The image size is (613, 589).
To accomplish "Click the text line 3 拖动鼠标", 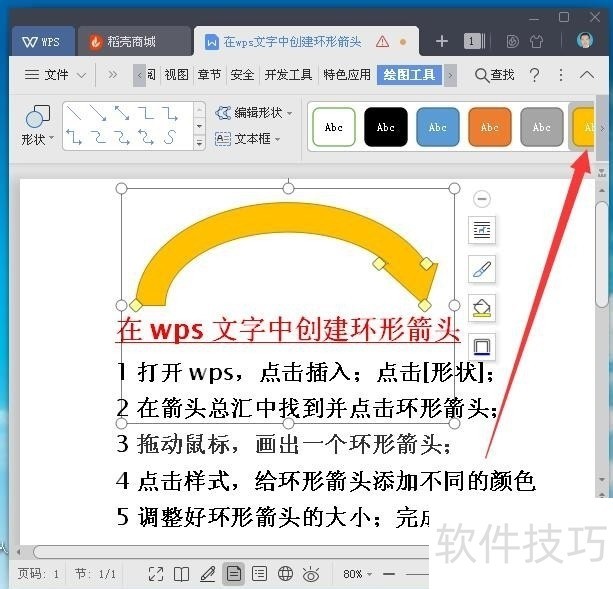I will coord(283,444).
